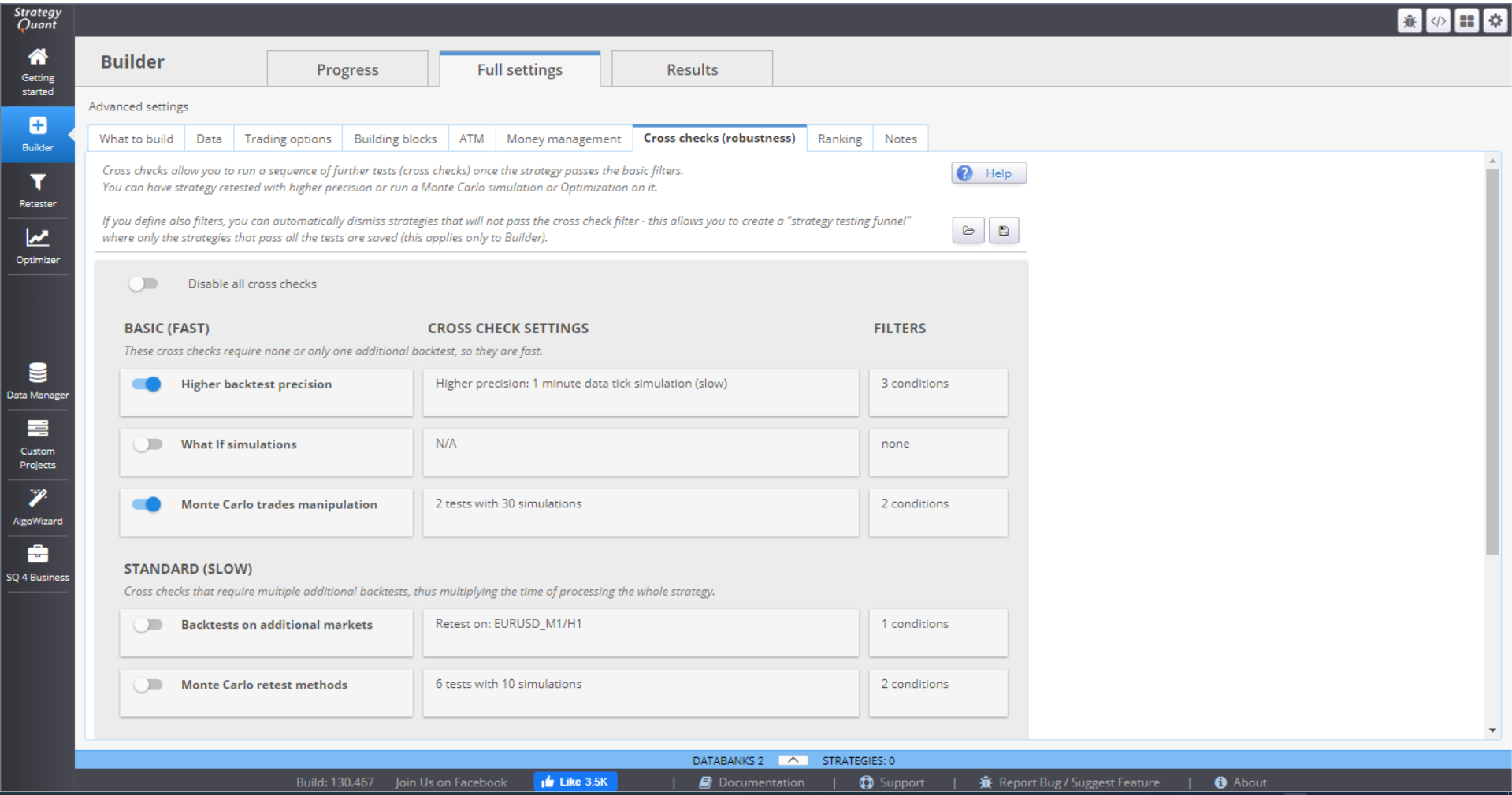Viewport: 1512px width, 795px height.
Task: Switch to the Full settings tab
Action: [520, 69]
